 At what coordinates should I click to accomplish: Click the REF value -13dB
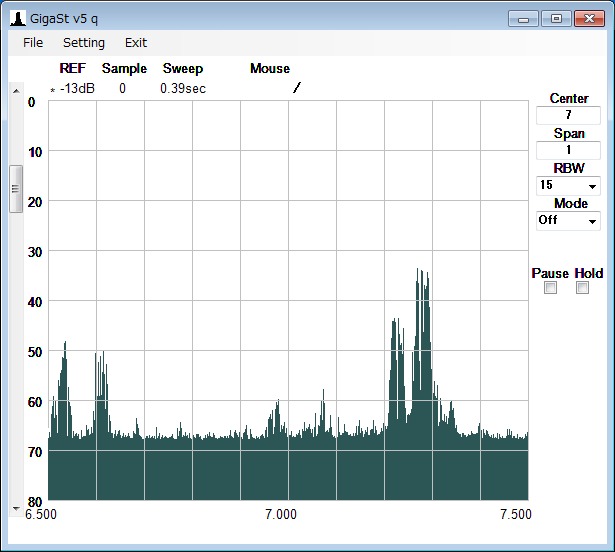click(76, 88)
